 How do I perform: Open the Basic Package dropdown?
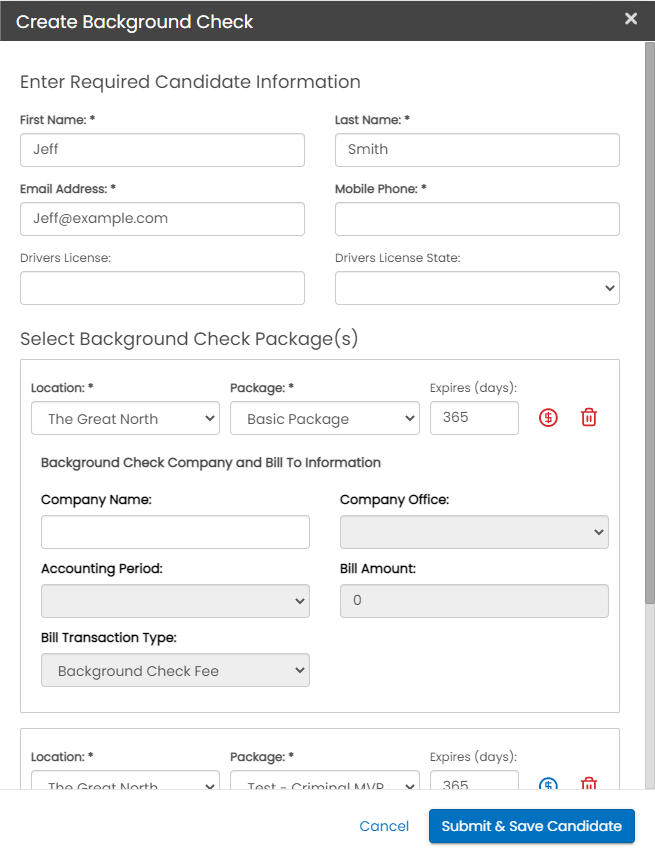325,418
